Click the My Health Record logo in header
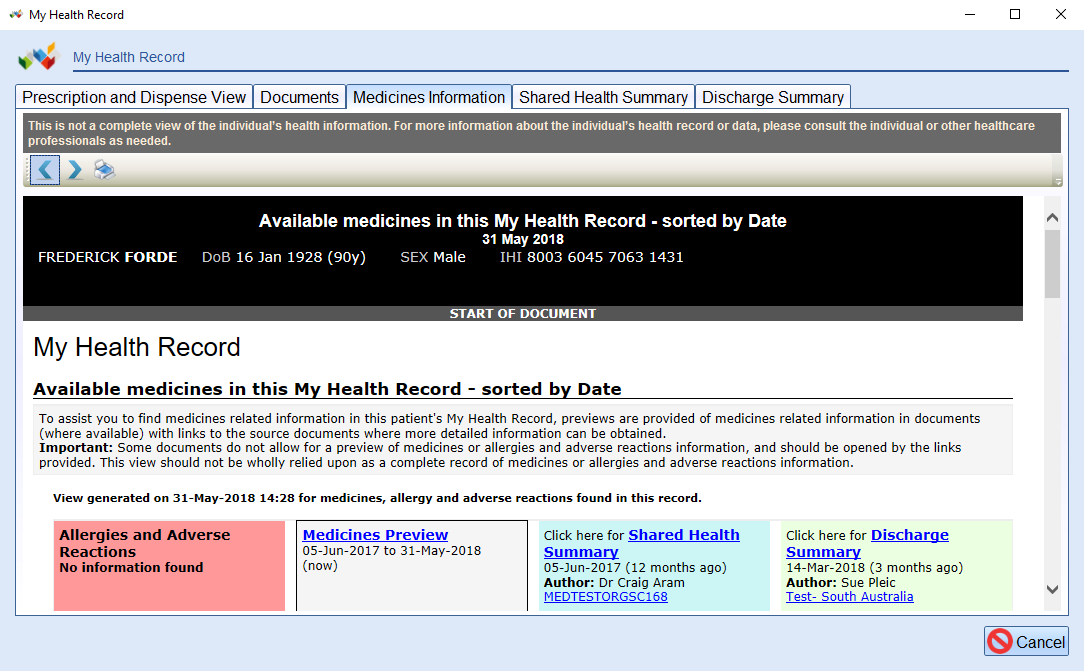 point(38,56)
